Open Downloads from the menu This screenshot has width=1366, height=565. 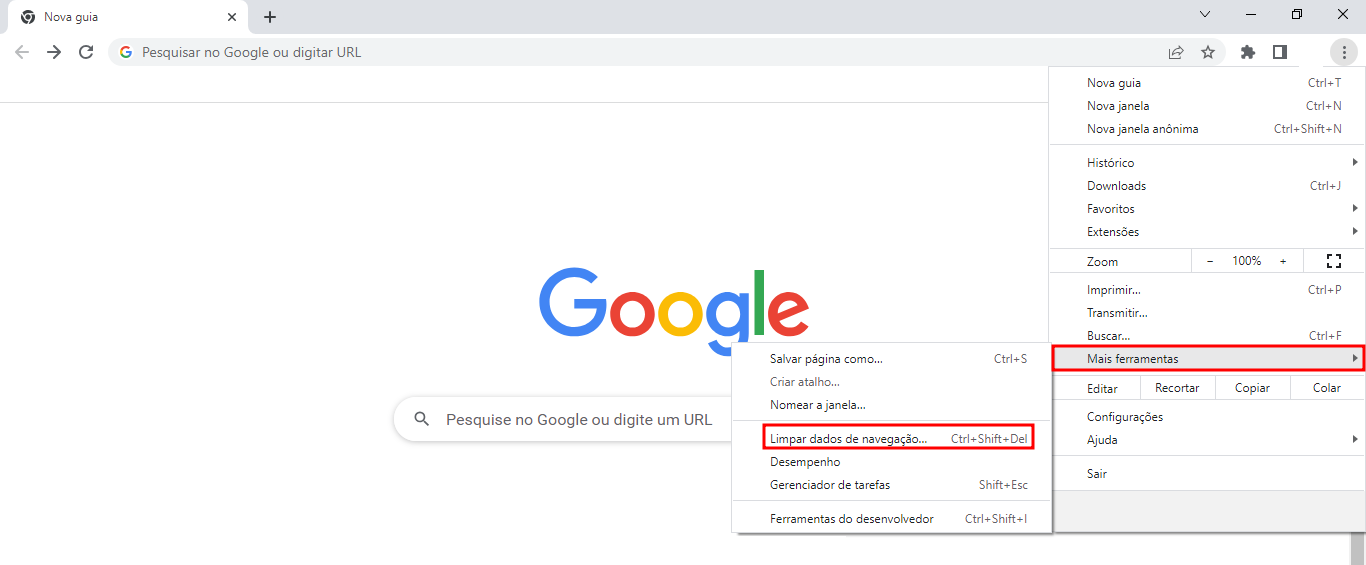click(1207, 185)
